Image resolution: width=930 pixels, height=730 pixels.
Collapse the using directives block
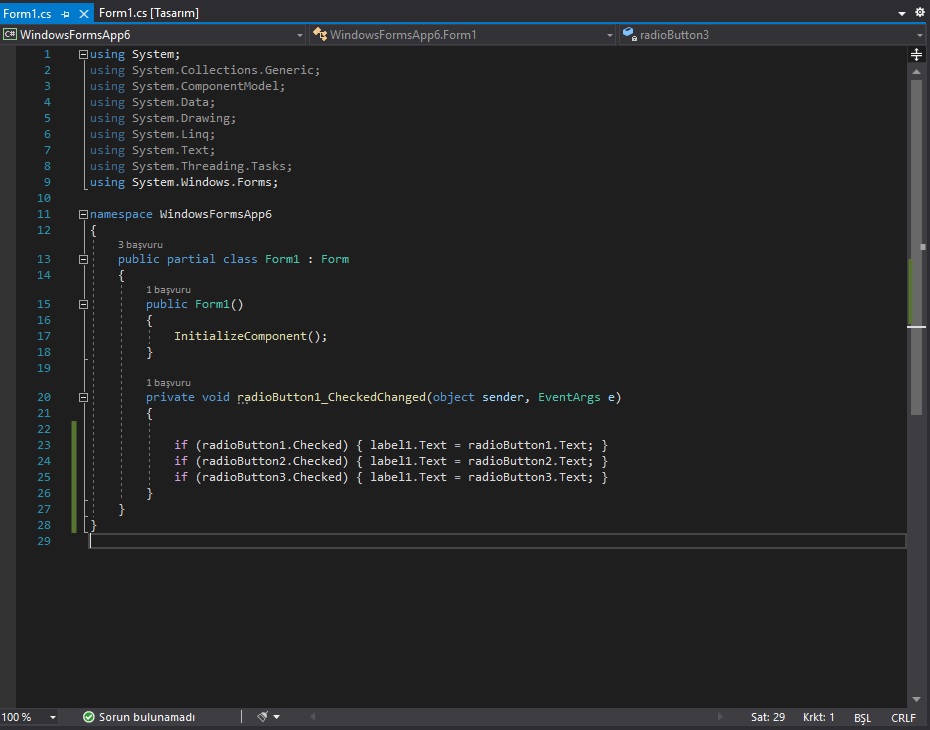[84, 55]
